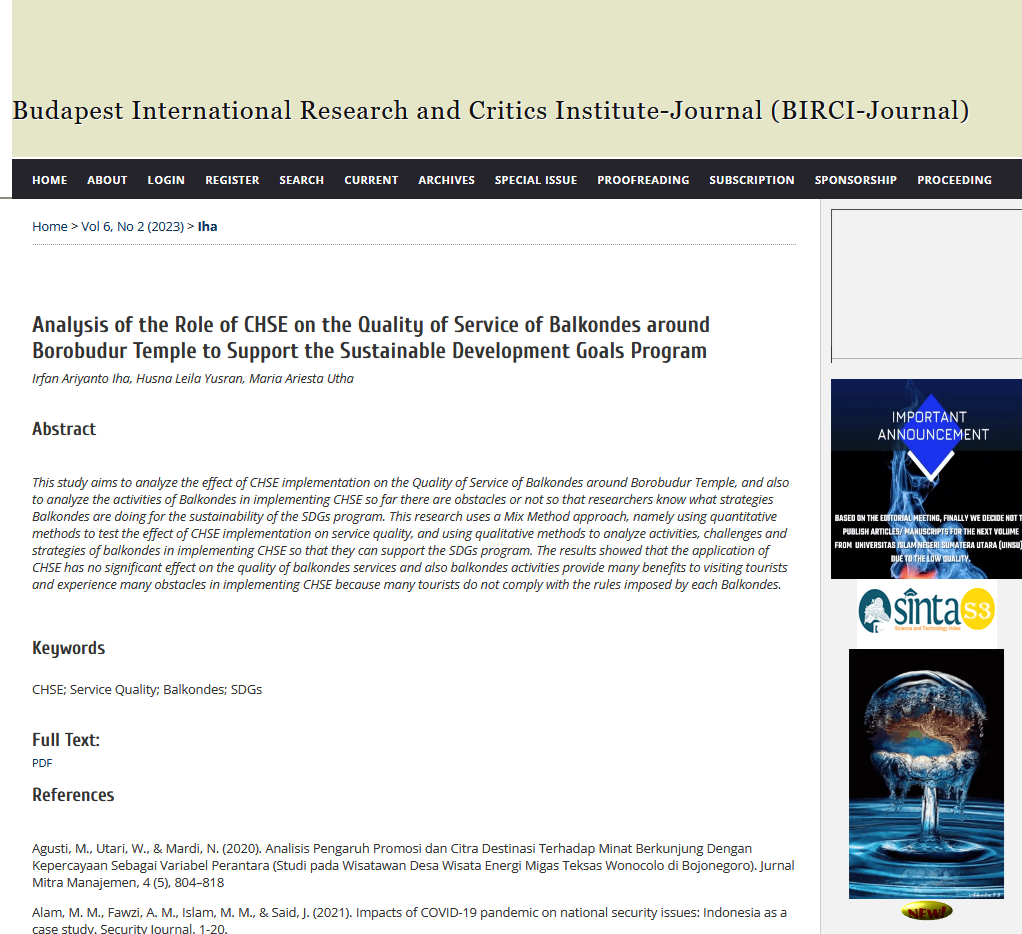The image size is (1022, 934).
Task: Click the BIRCI-Journal header title
Action: [x=491, y=111]
